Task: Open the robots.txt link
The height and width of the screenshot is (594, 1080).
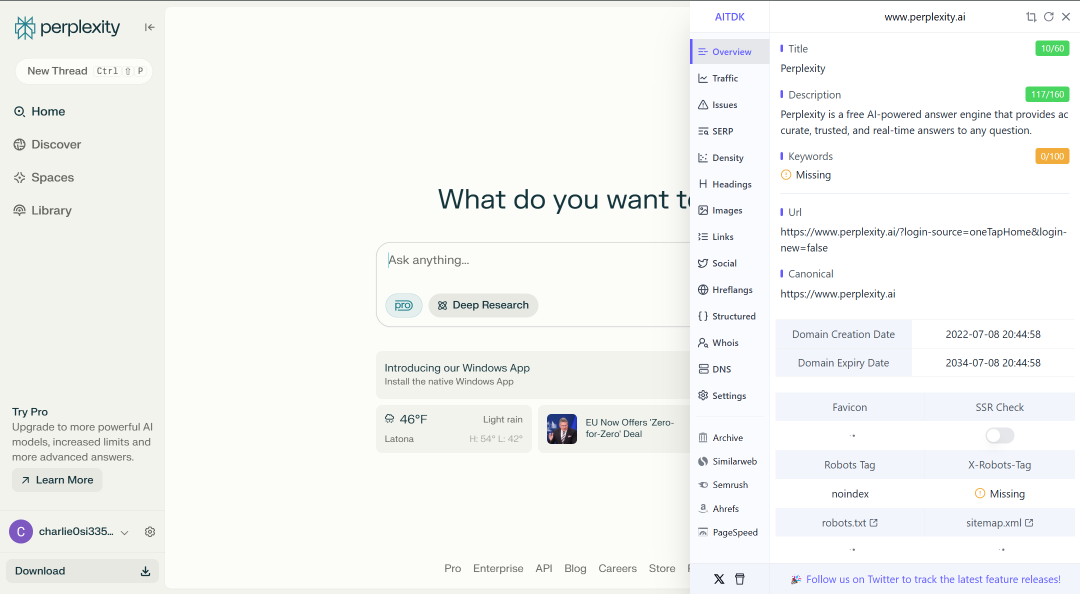Action: click(x=849, y=523)
